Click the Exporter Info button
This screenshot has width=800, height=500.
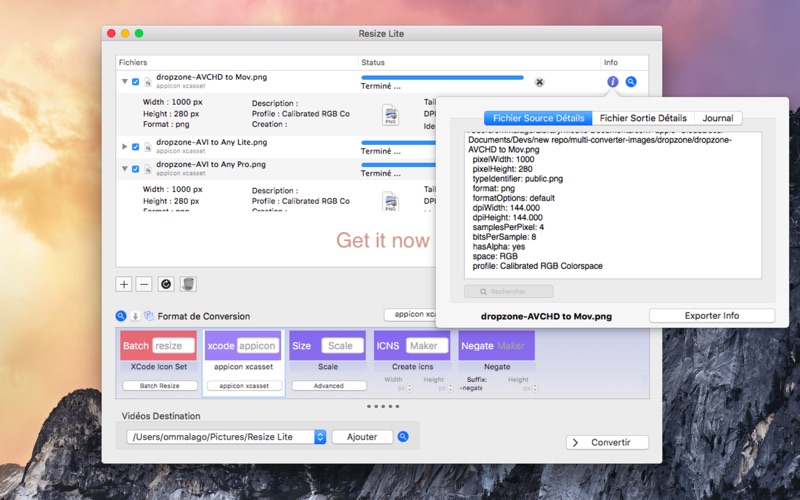(712, 315)
